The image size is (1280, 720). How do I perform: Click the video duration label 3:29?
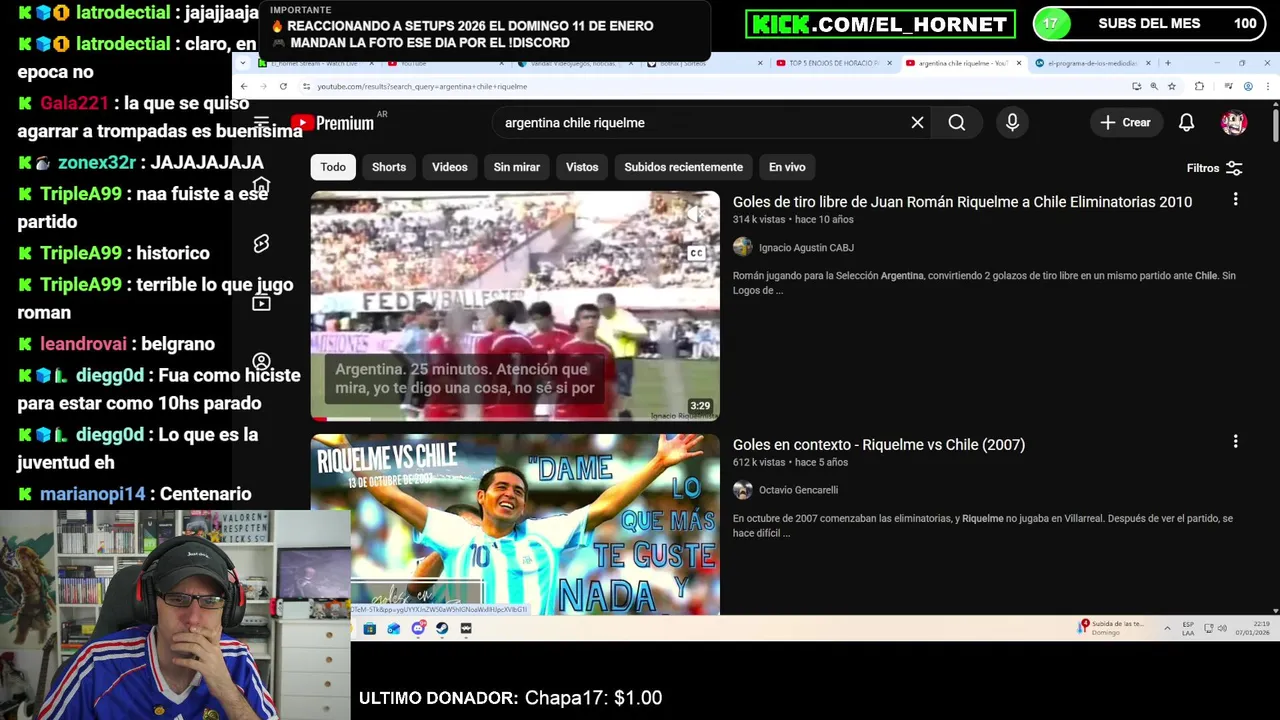(700, 406)
